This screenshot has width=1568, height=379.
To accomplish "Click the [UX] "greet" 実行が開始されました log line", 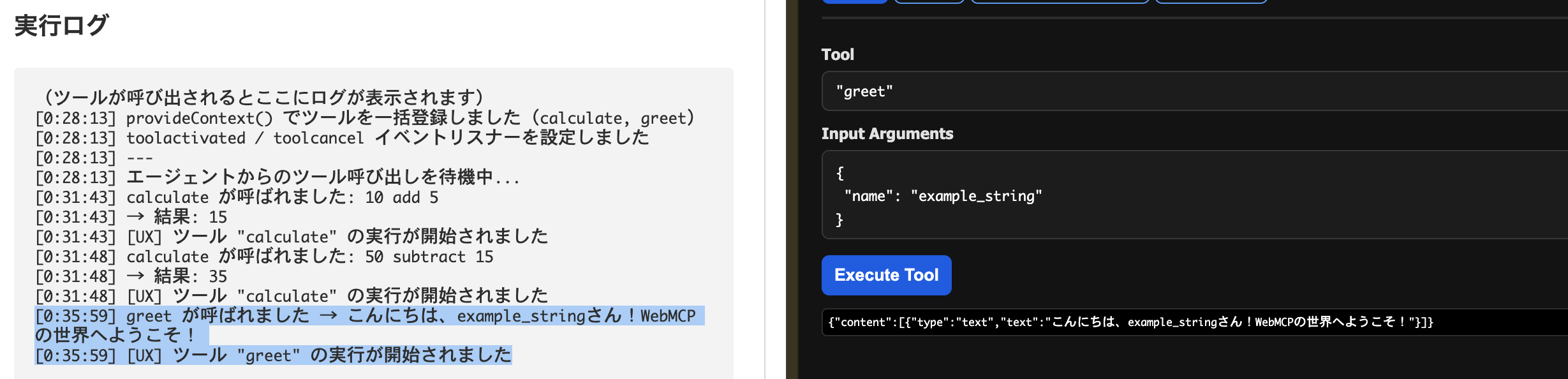I will click(x=273, y=355).
